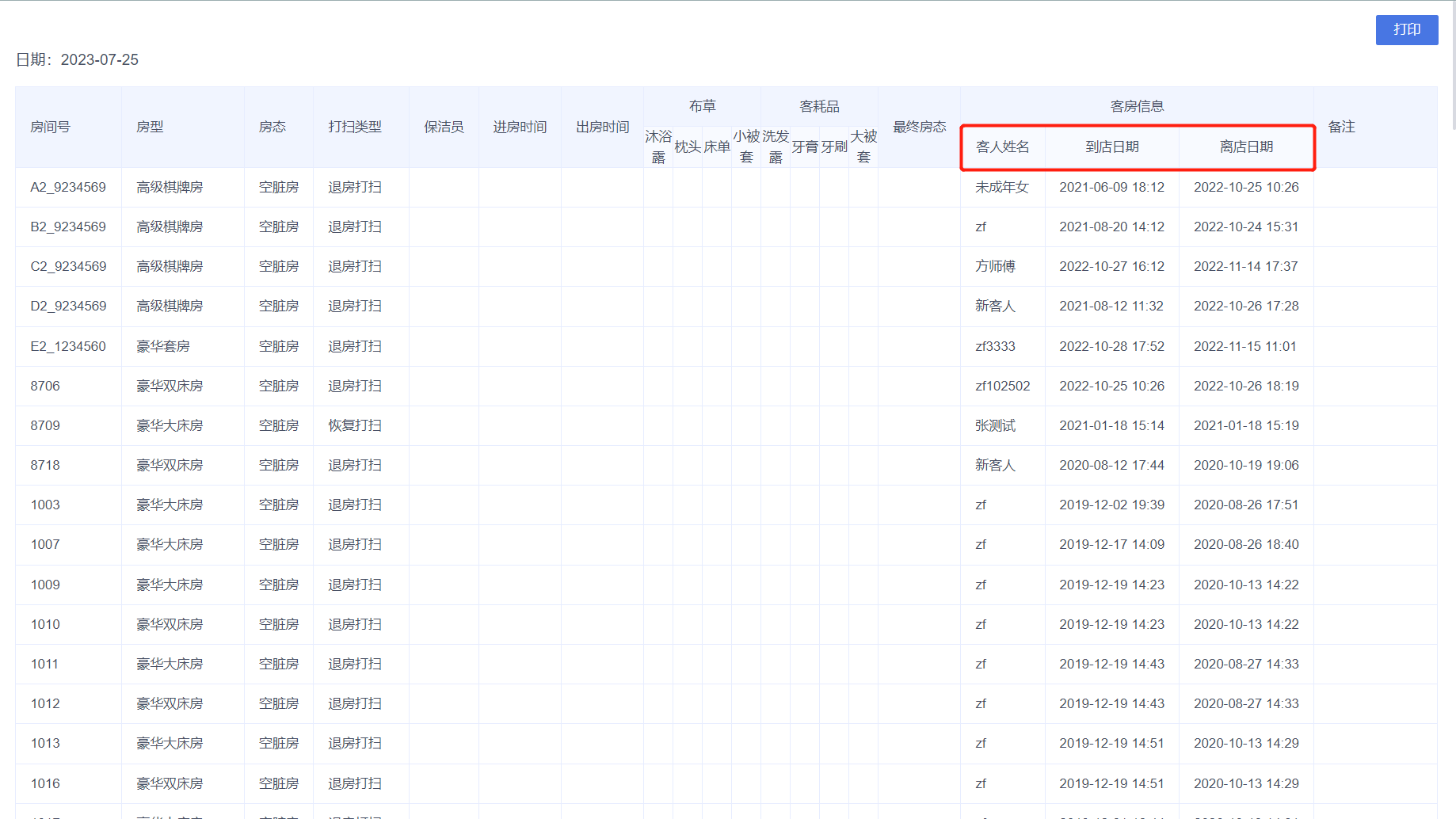Image resolution: width=1456 pixels, height=819 pixels.
Task: Select the 床单 sub-header
Action: [717, 147]
